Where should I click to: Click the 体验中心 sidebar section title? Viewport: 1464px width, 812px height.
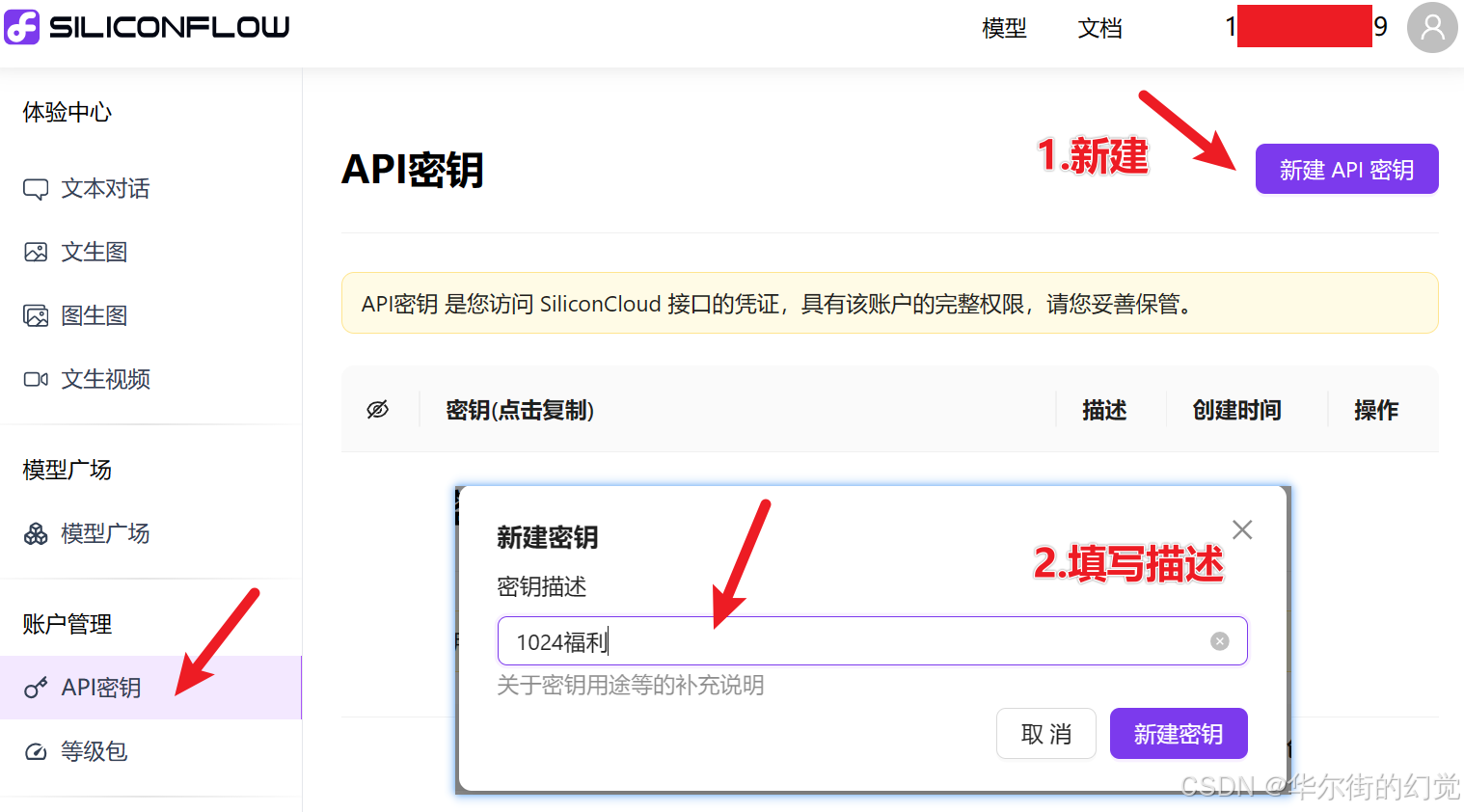(x=68, y=113)
